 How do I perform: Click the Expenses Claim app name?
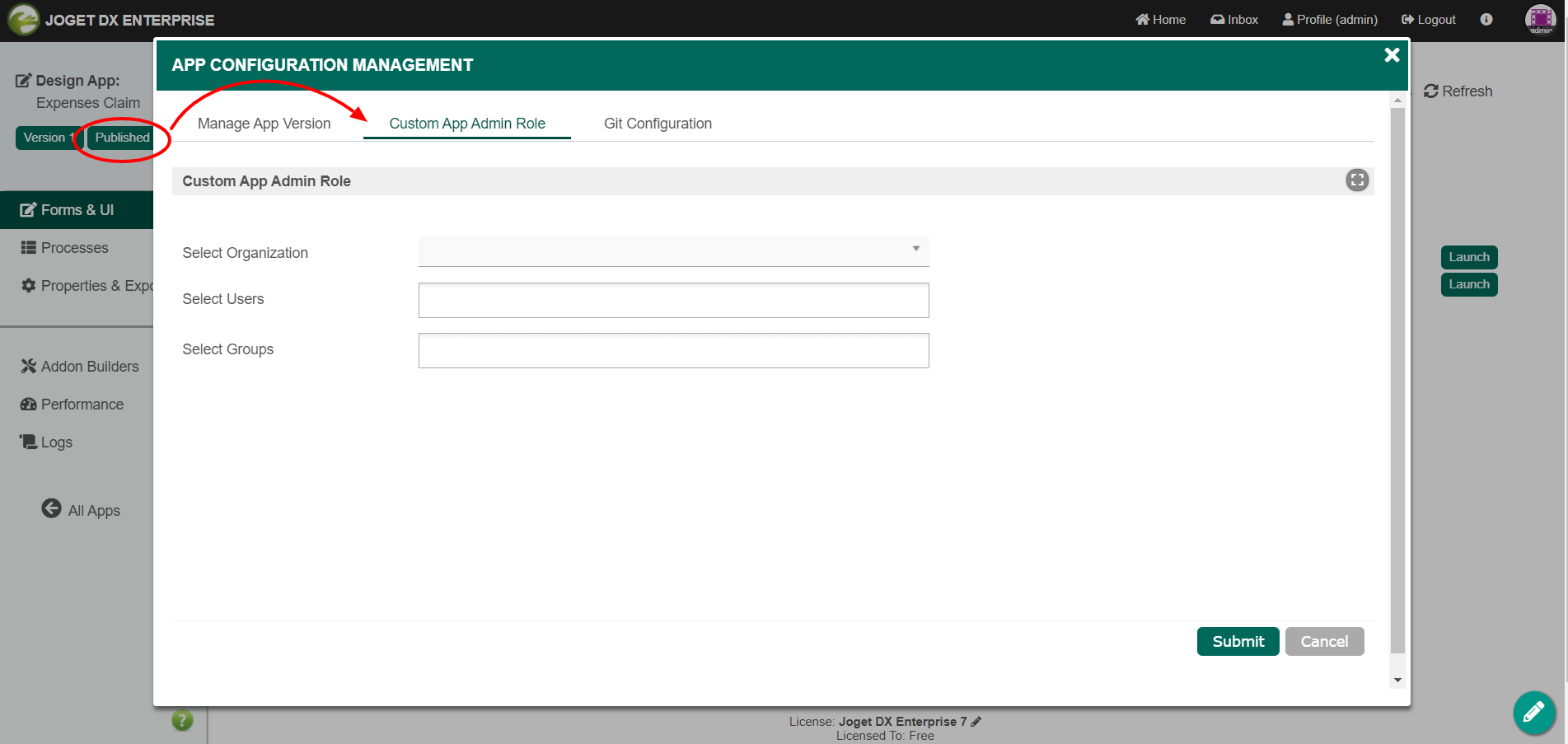point(88,103)
